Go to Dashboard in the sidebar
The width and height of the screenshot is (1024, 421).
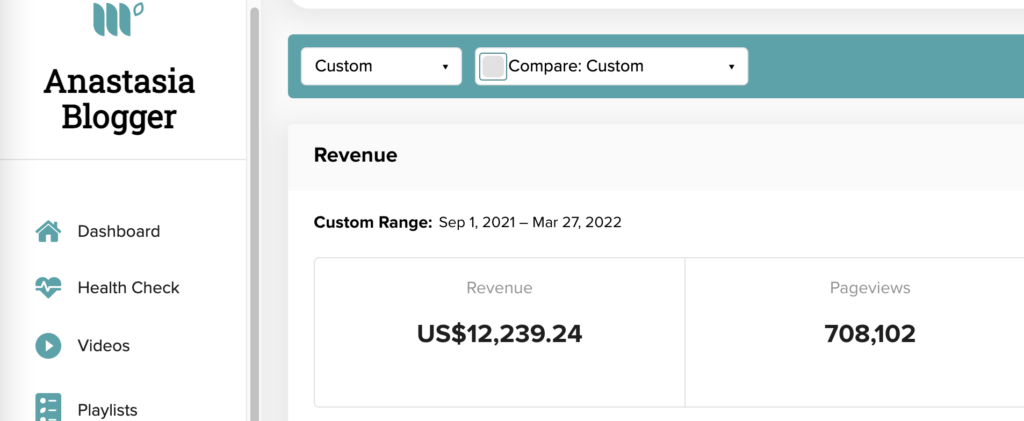click(x=119, y=232)
